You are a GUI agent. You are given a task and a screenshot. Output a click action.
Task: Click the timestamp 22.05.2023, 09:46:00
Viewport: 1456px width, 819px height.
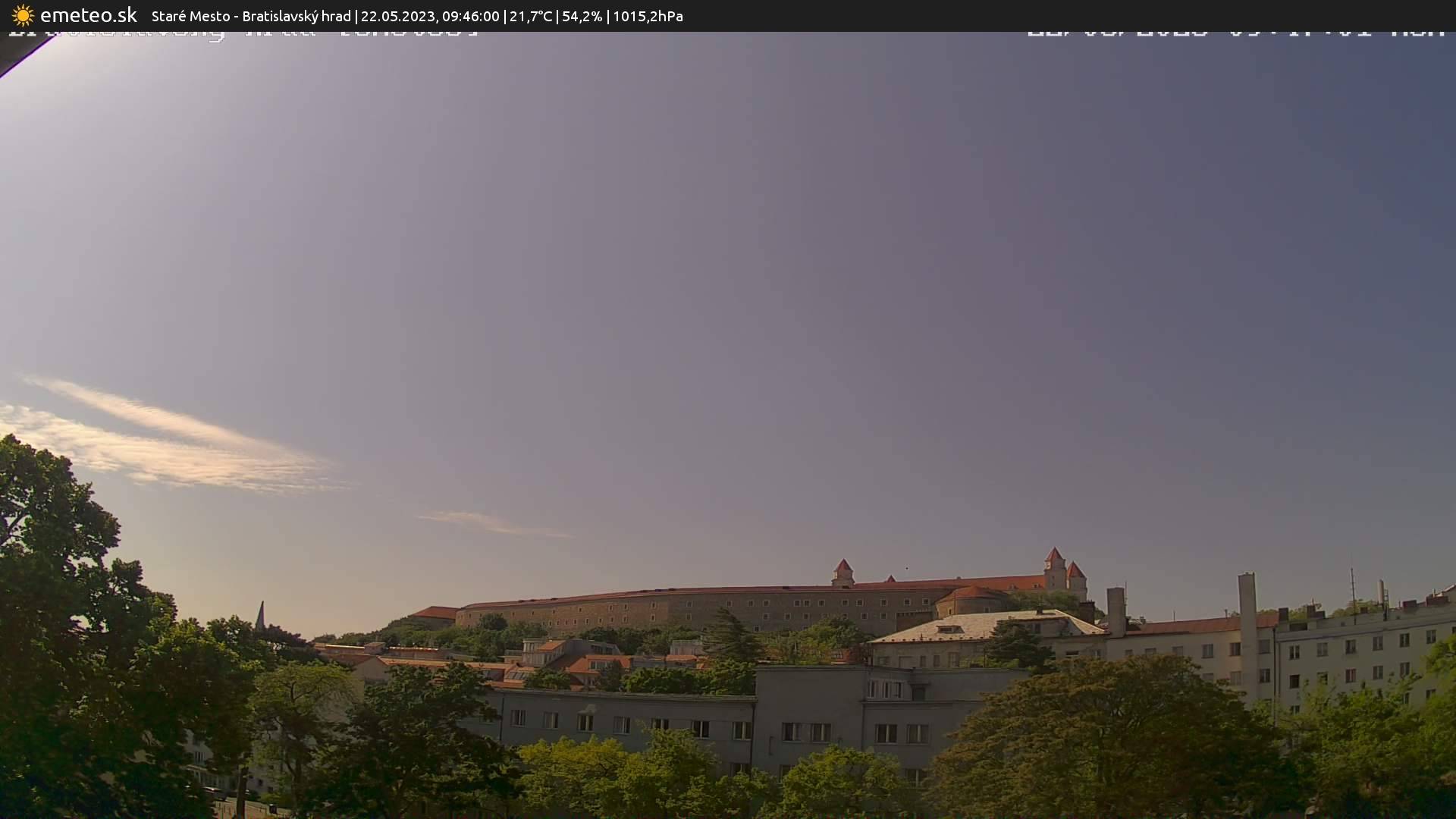click(x=432, y=15)
